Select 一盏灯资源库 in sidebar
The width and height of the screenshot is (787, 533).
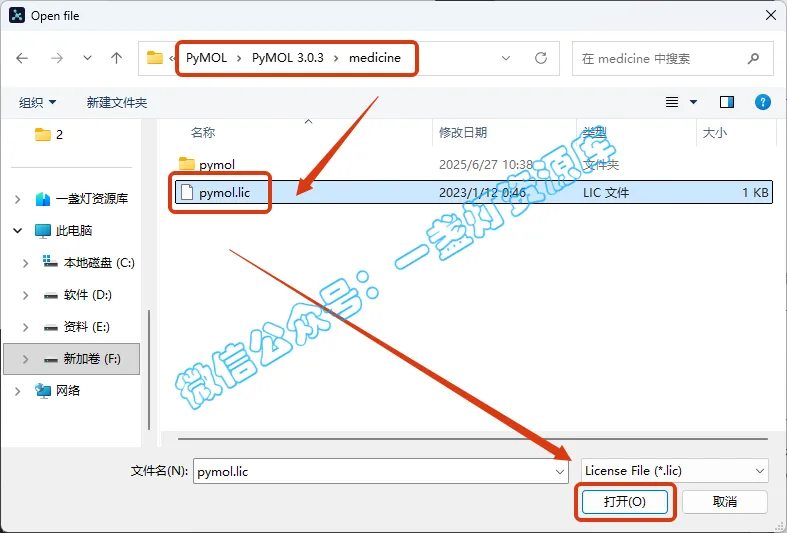(x=82, y=199)
